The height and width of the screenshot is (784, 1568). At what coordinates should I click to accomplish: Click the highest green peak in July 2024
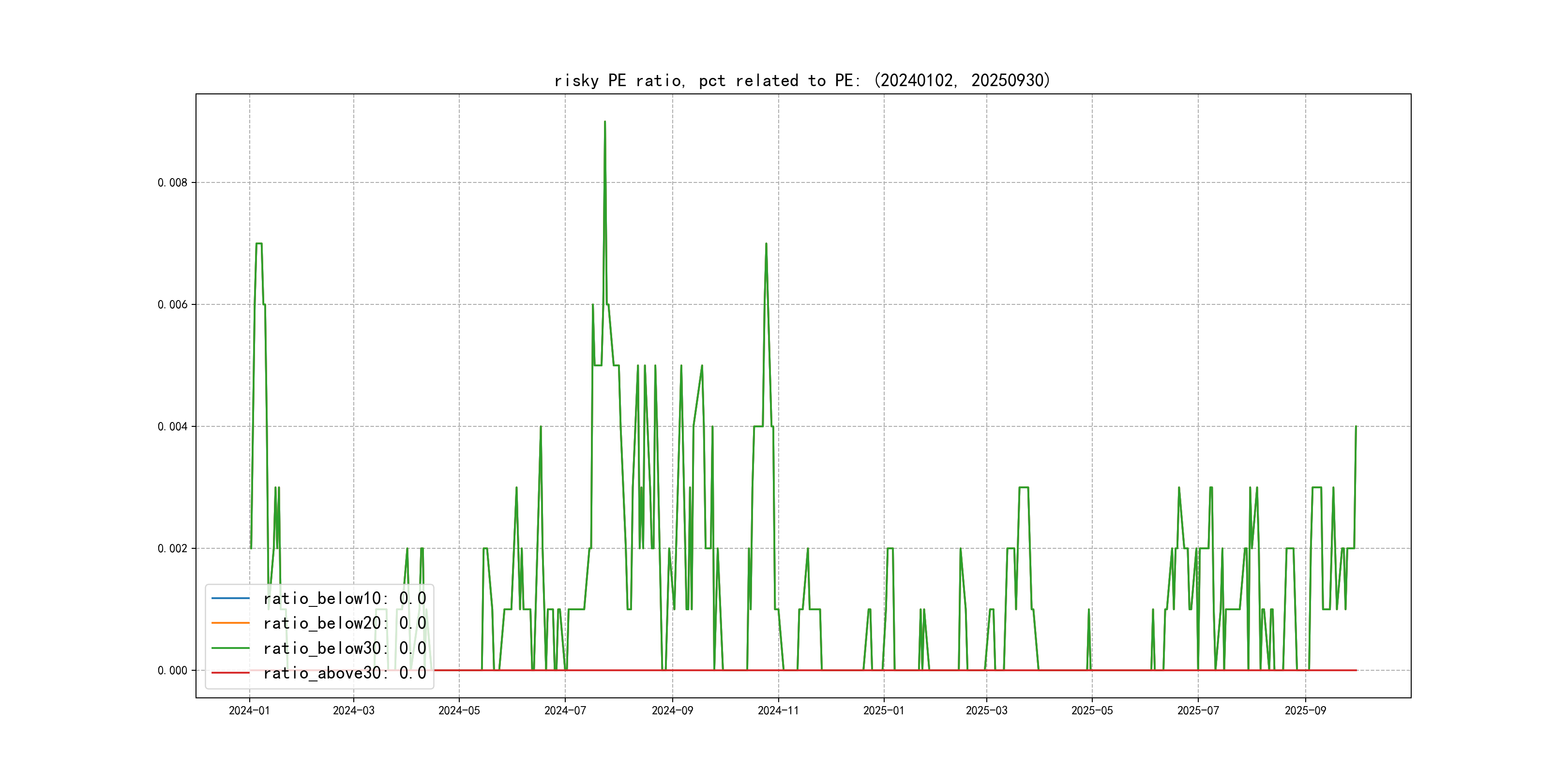click(x=604, y=122)
